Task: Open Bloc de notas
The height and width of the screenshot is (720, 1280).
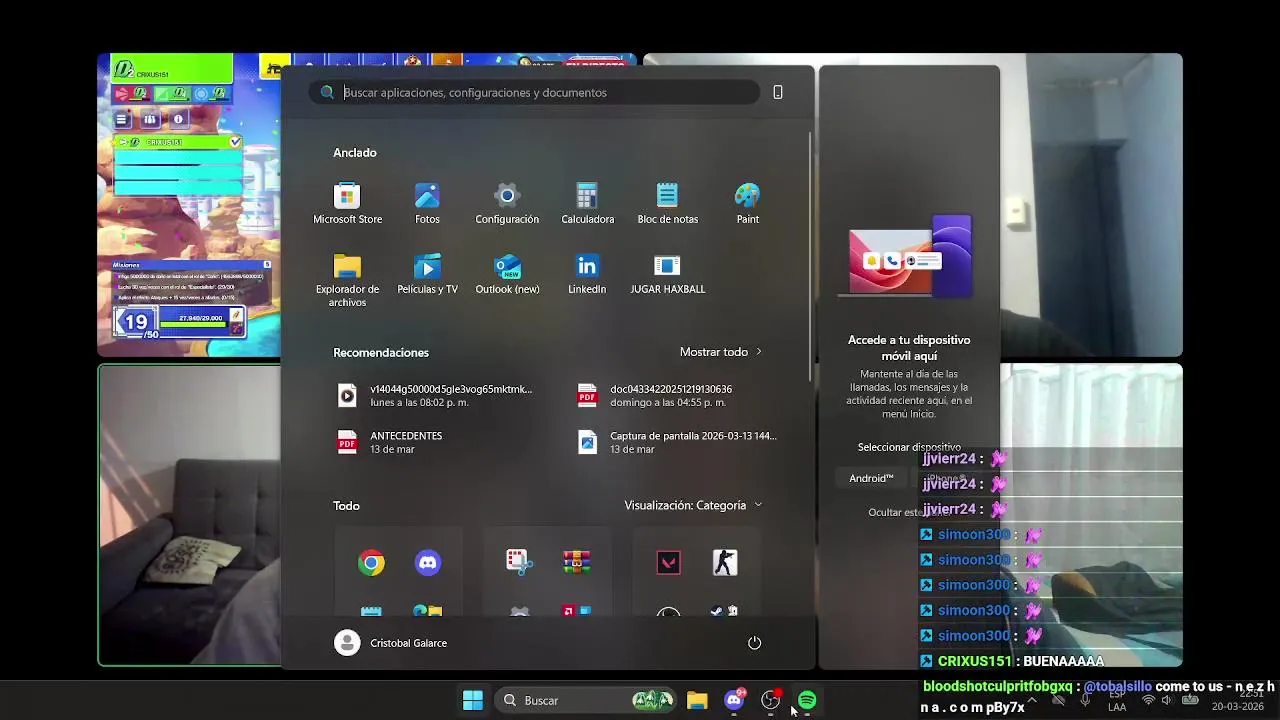Action: (x=667, y=204)
